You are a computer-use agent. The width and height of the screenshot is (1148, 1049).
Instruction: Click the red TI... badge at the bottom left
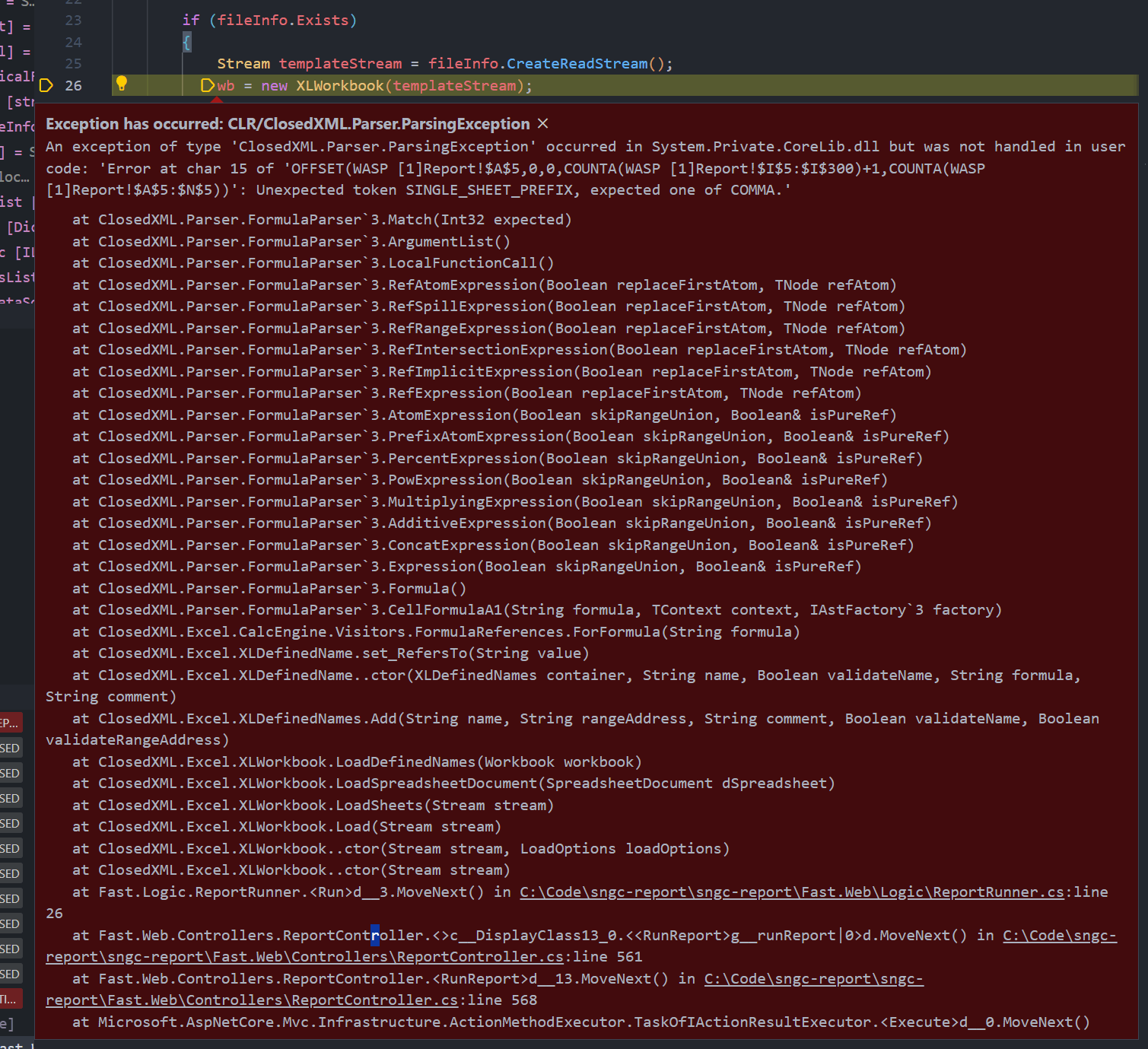(11, 999)
